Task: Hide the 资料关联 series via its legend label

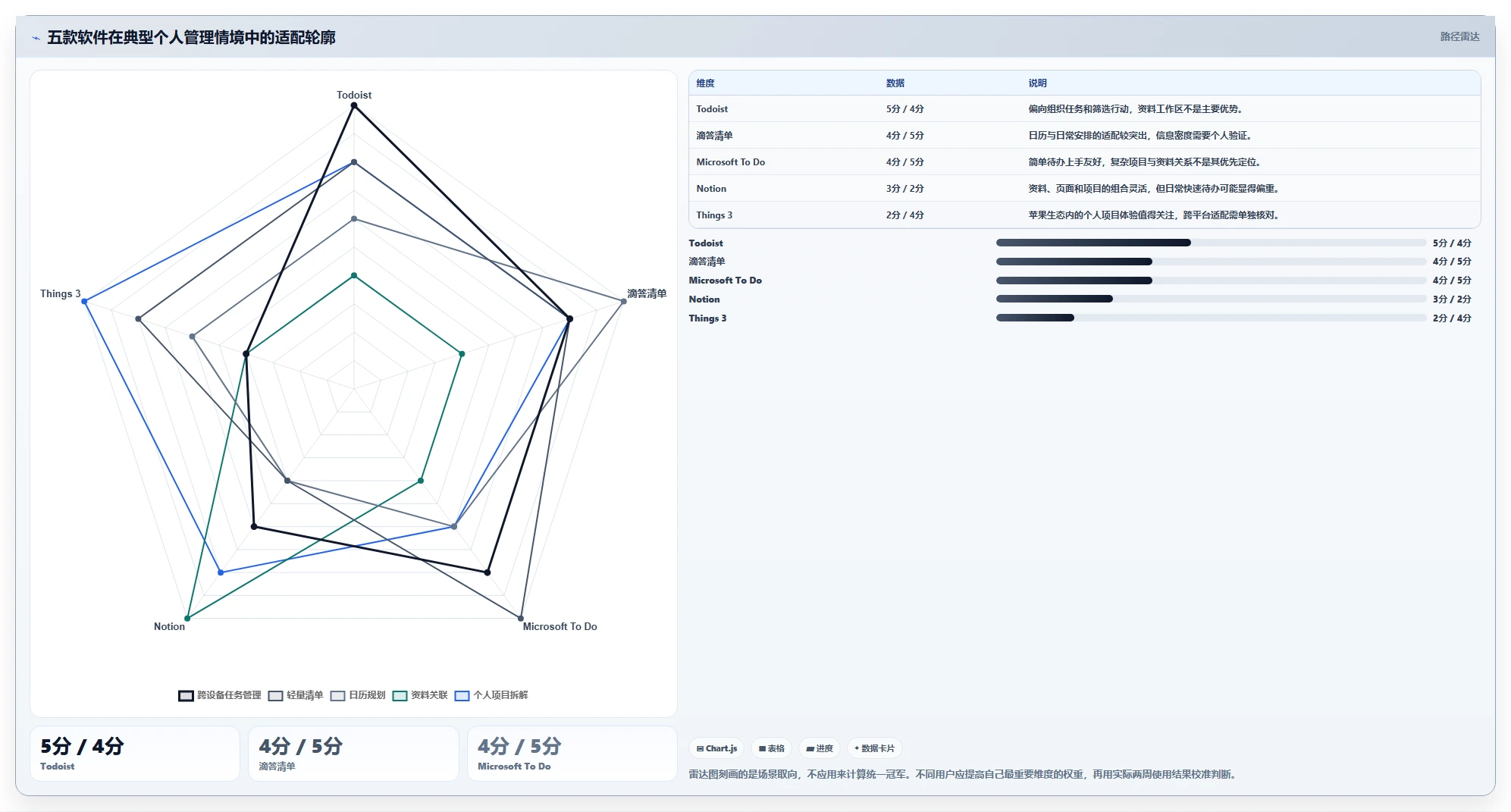Action: pos(429,695)
